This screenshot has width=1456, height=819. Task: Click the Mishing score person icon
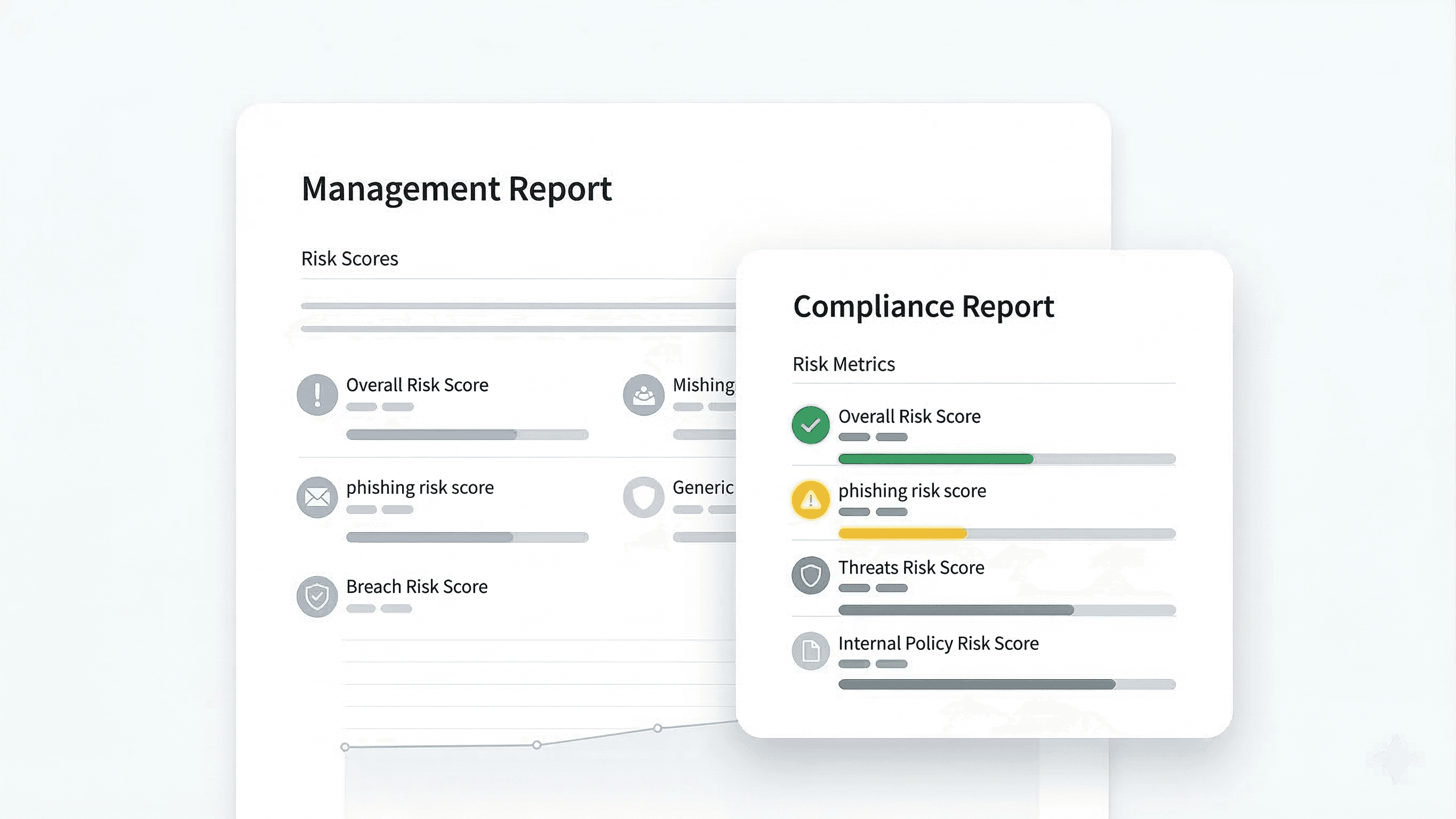click(x=643, y=395)
